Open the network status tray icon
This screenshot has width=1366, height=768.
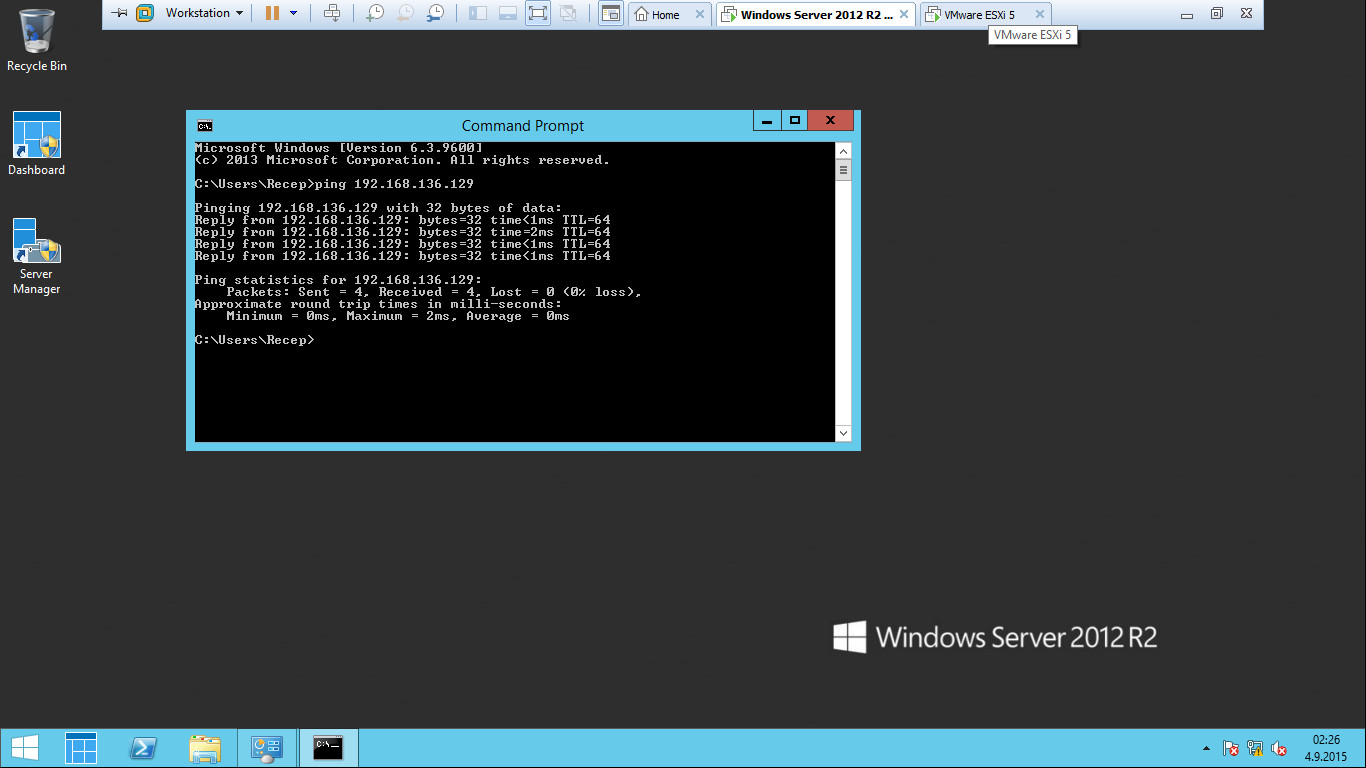(x=1255, y=748)
